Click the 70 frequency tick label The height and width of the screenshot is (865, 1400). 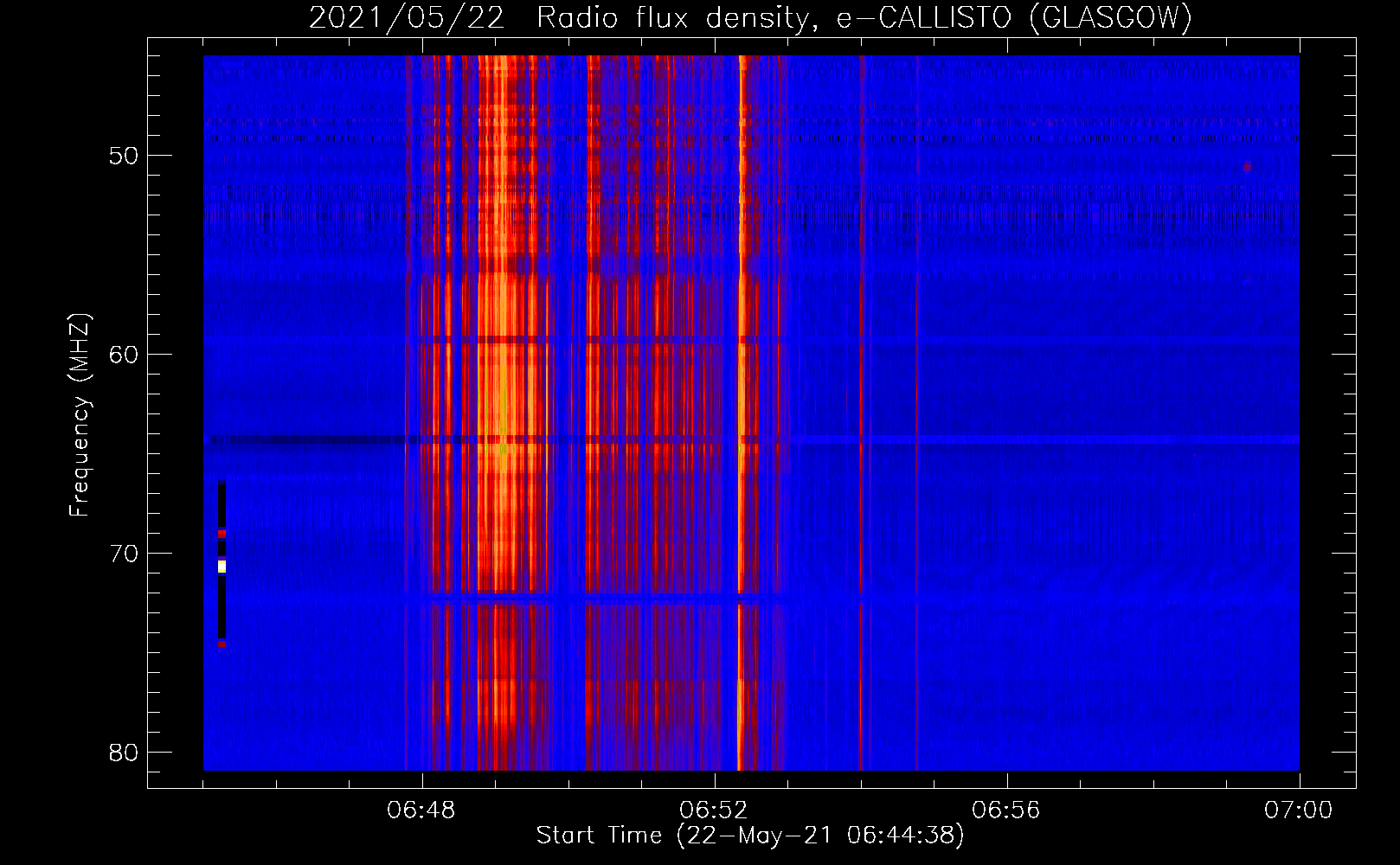click(124, 554)
